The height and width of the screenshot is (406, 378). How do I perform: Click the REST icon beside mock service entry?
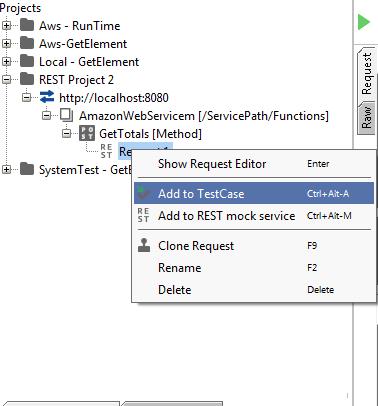(x=143, y=215)
